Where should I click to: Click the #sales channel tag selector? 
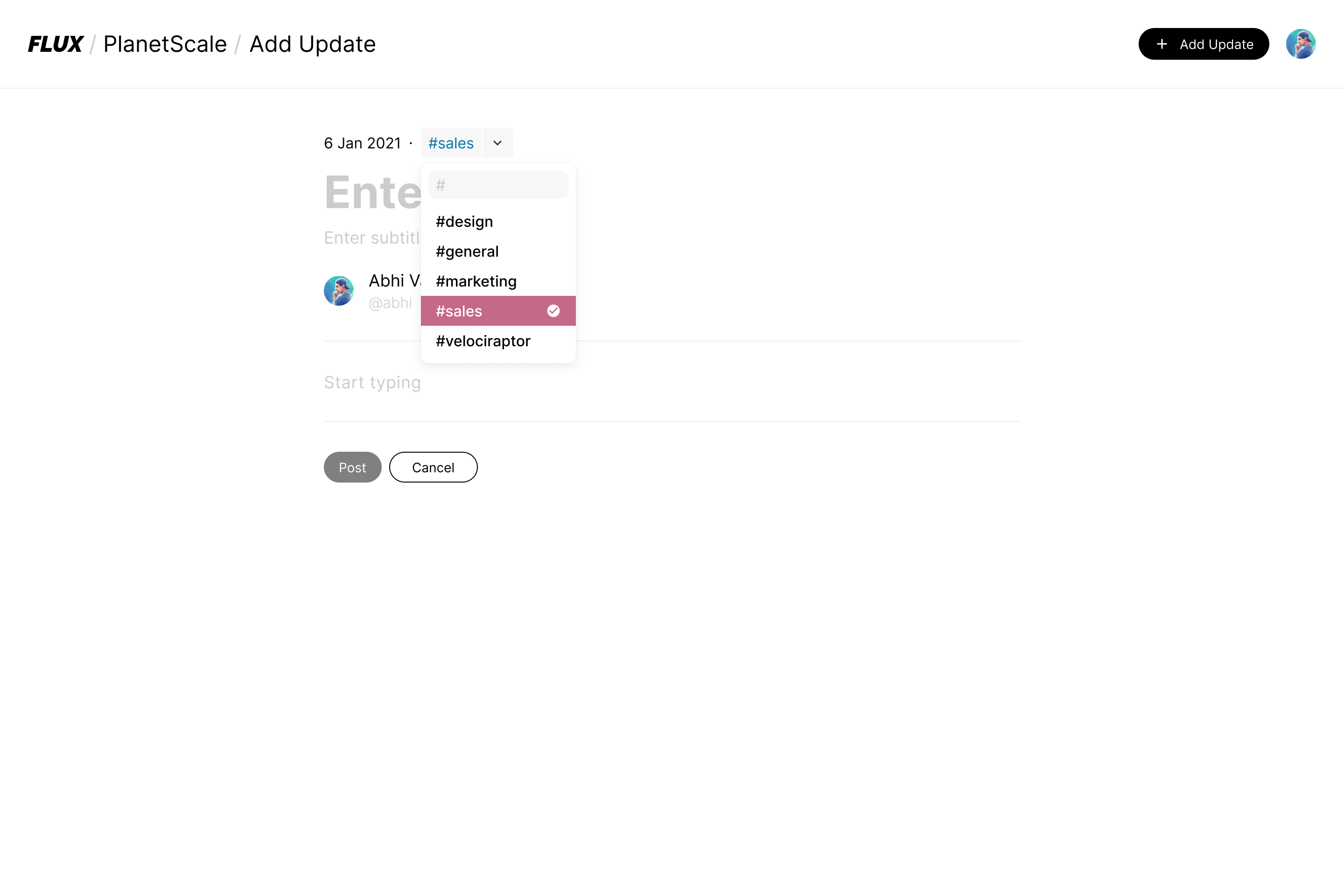pyautogui.click(x=451, y=143)
